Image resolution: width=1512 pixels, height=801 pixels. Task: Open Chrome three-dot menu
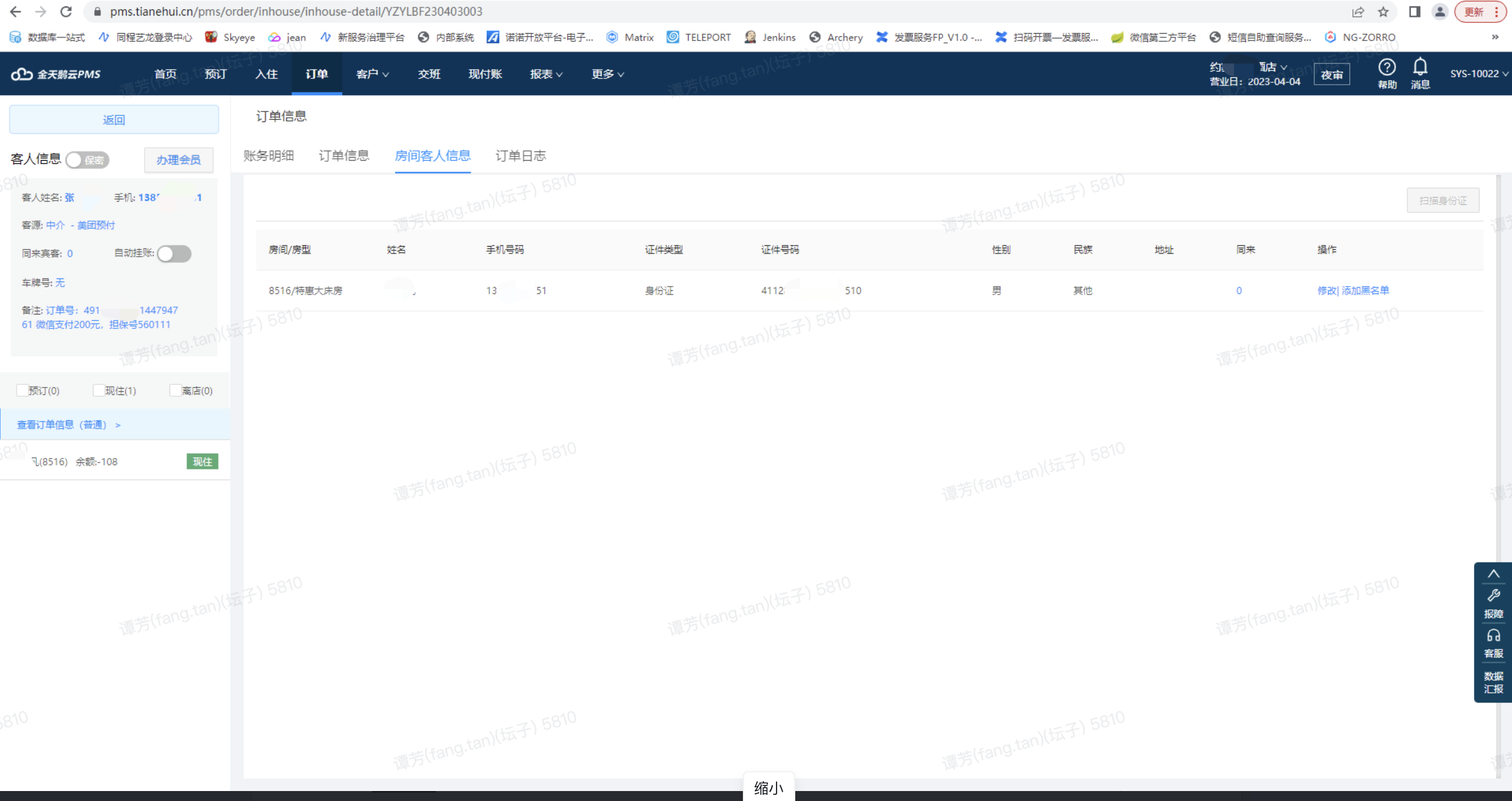click(x=1496, y=11)
